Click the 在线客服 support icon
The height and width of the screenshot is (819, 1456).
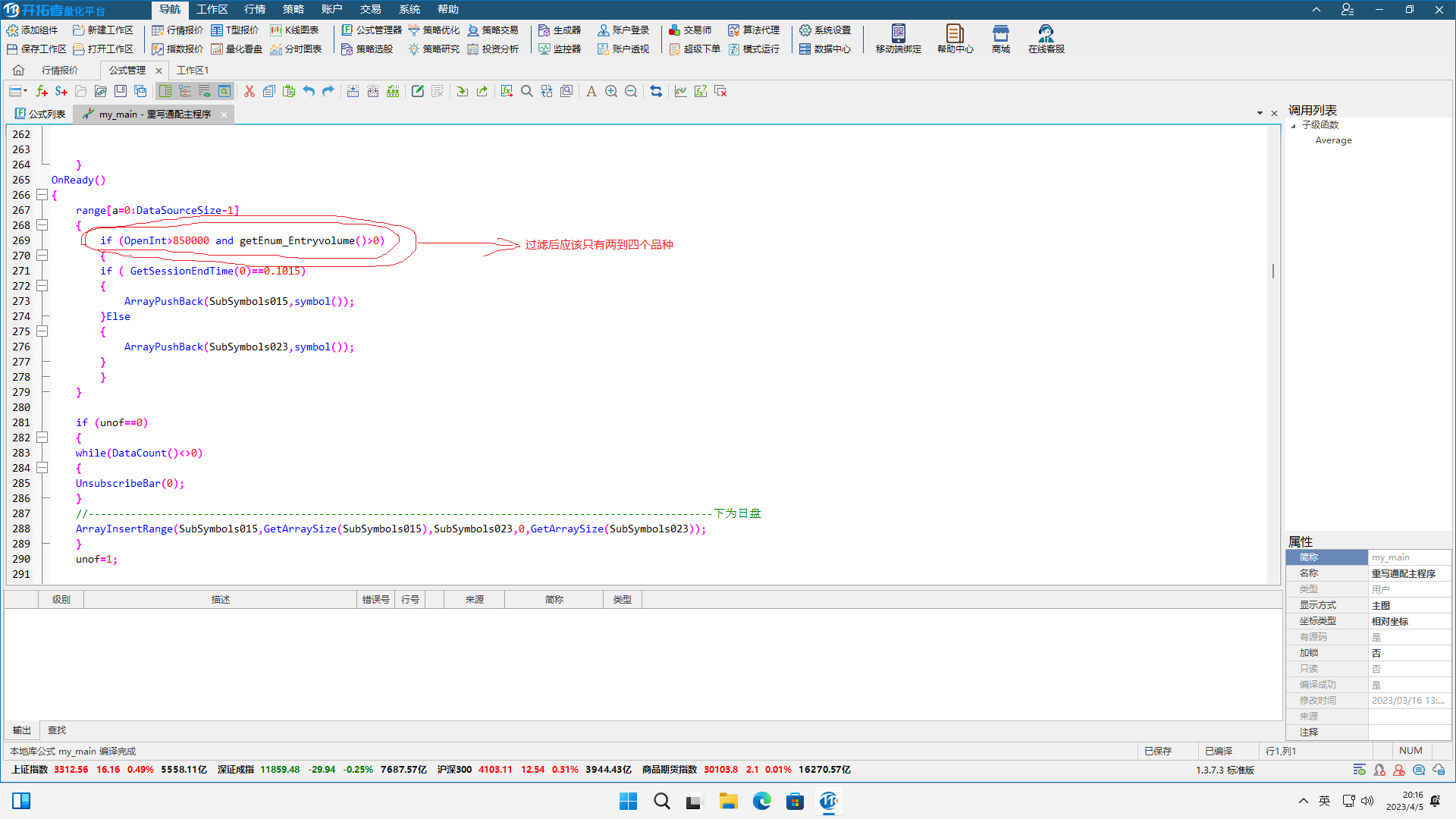1046,39
